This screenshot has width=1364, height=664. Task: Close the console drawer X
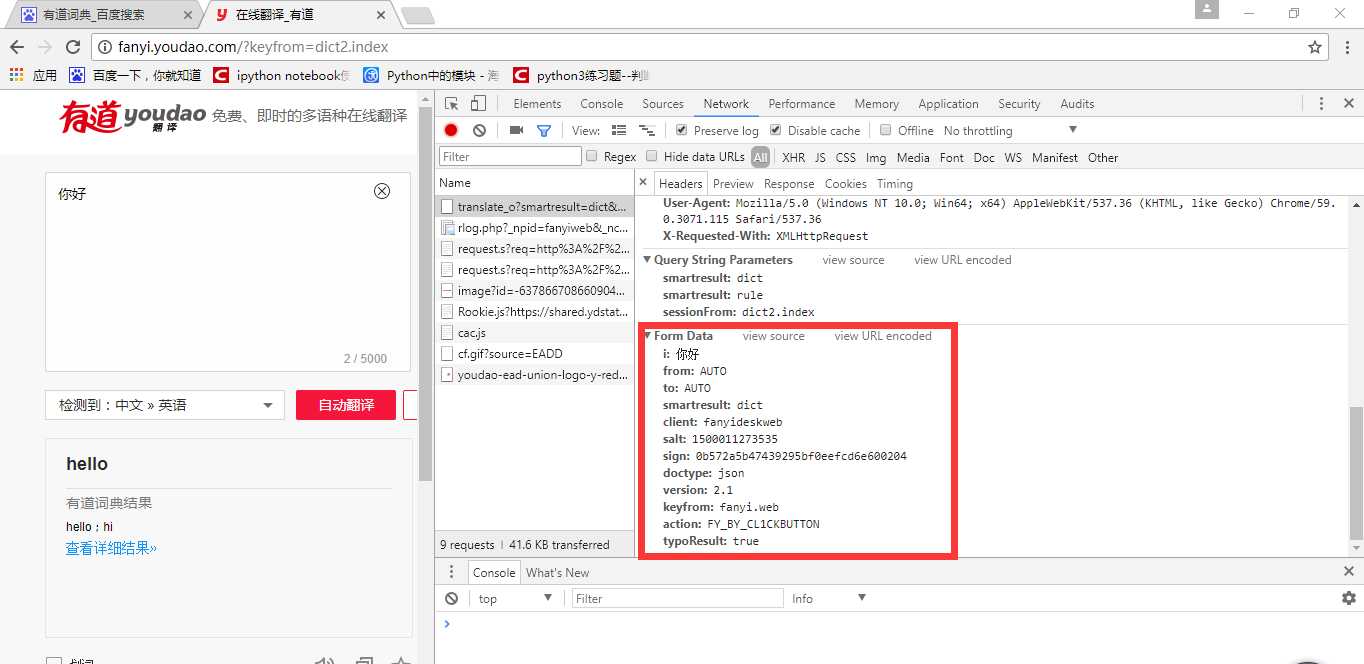point(1348,572)
